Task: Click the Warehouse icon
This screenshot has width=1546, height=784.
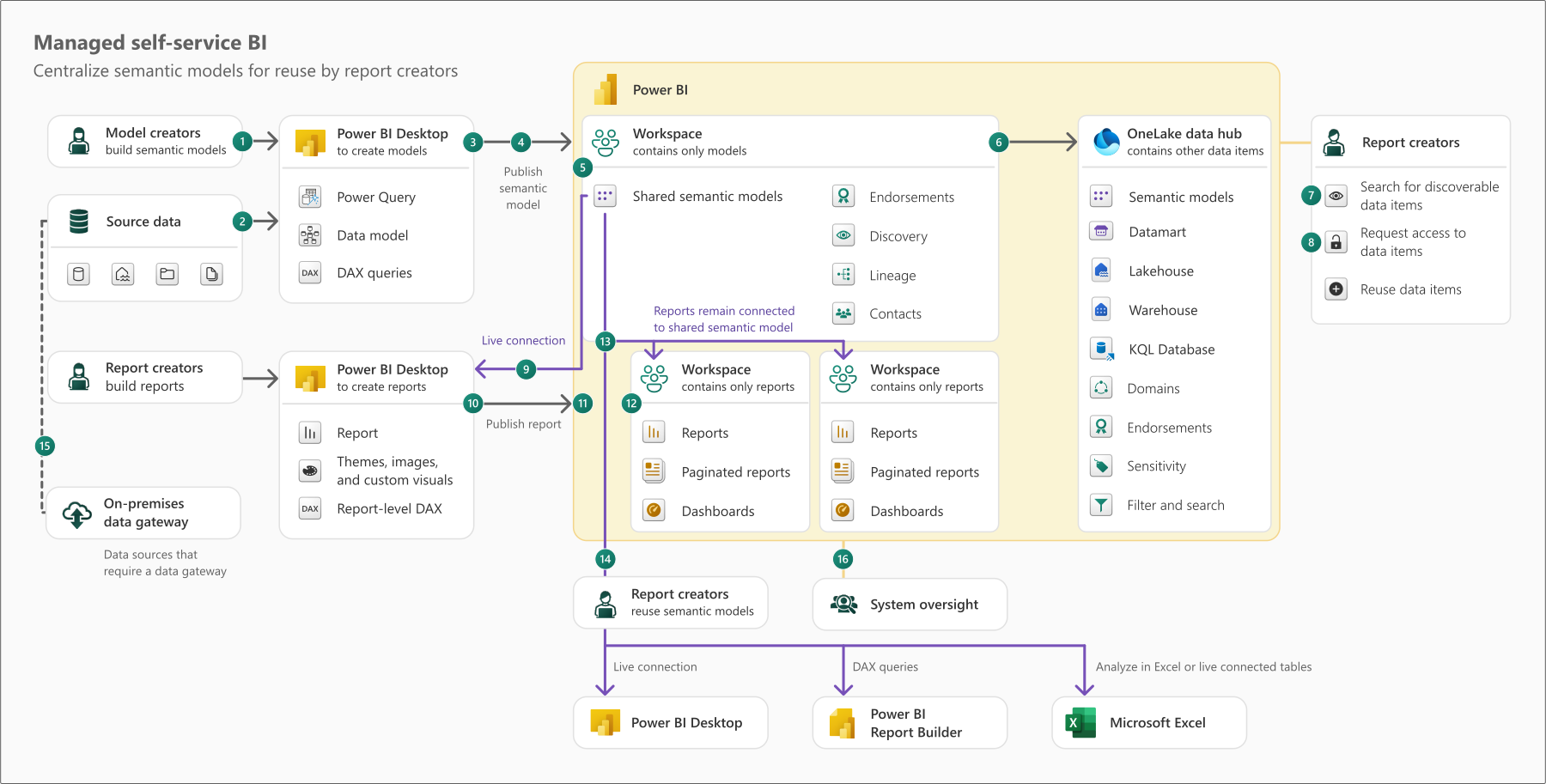Action: click(x=1101, y=309)
